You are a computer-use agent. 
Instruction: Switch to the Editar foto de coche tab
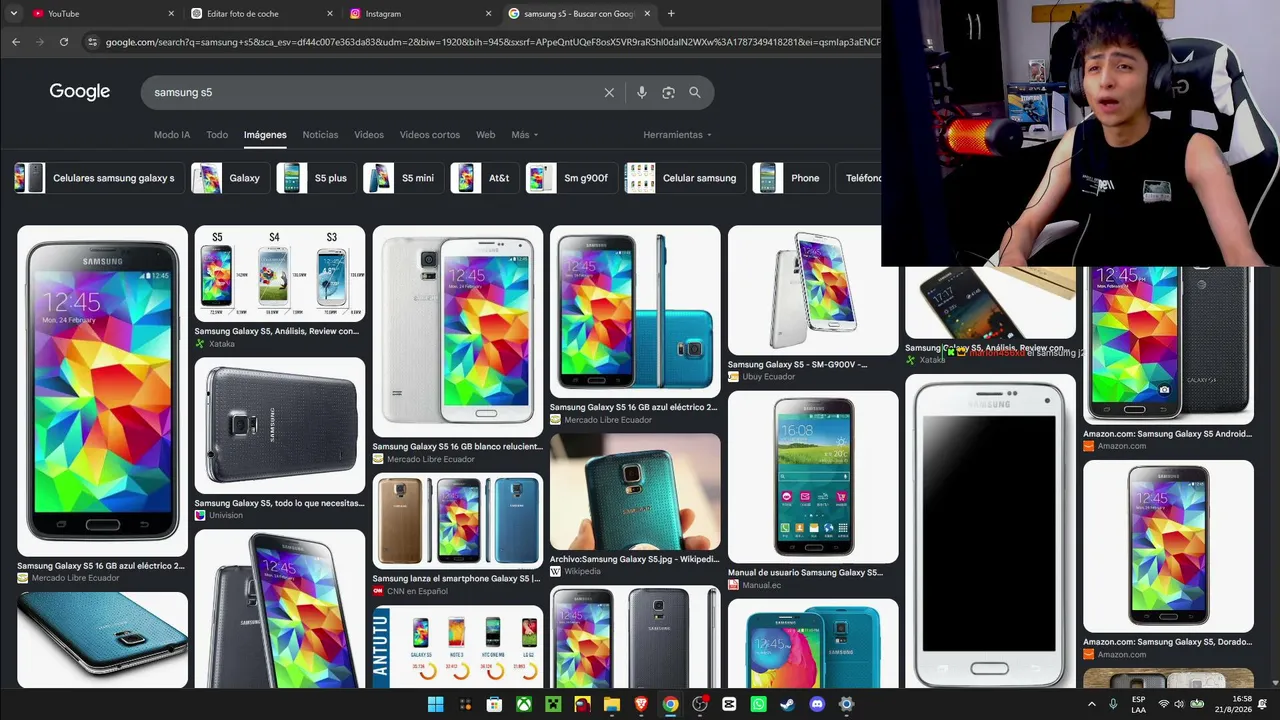[262, 14]
